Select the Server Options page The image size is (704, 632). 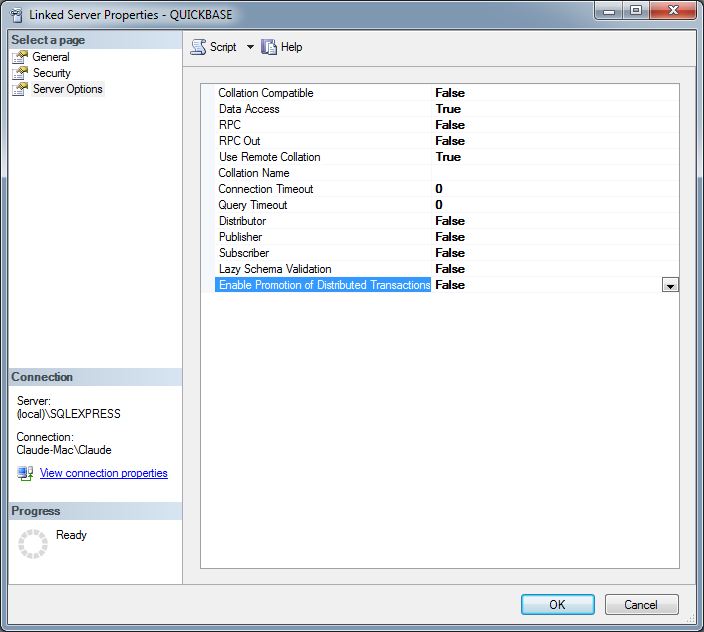[x=67, y=89]
